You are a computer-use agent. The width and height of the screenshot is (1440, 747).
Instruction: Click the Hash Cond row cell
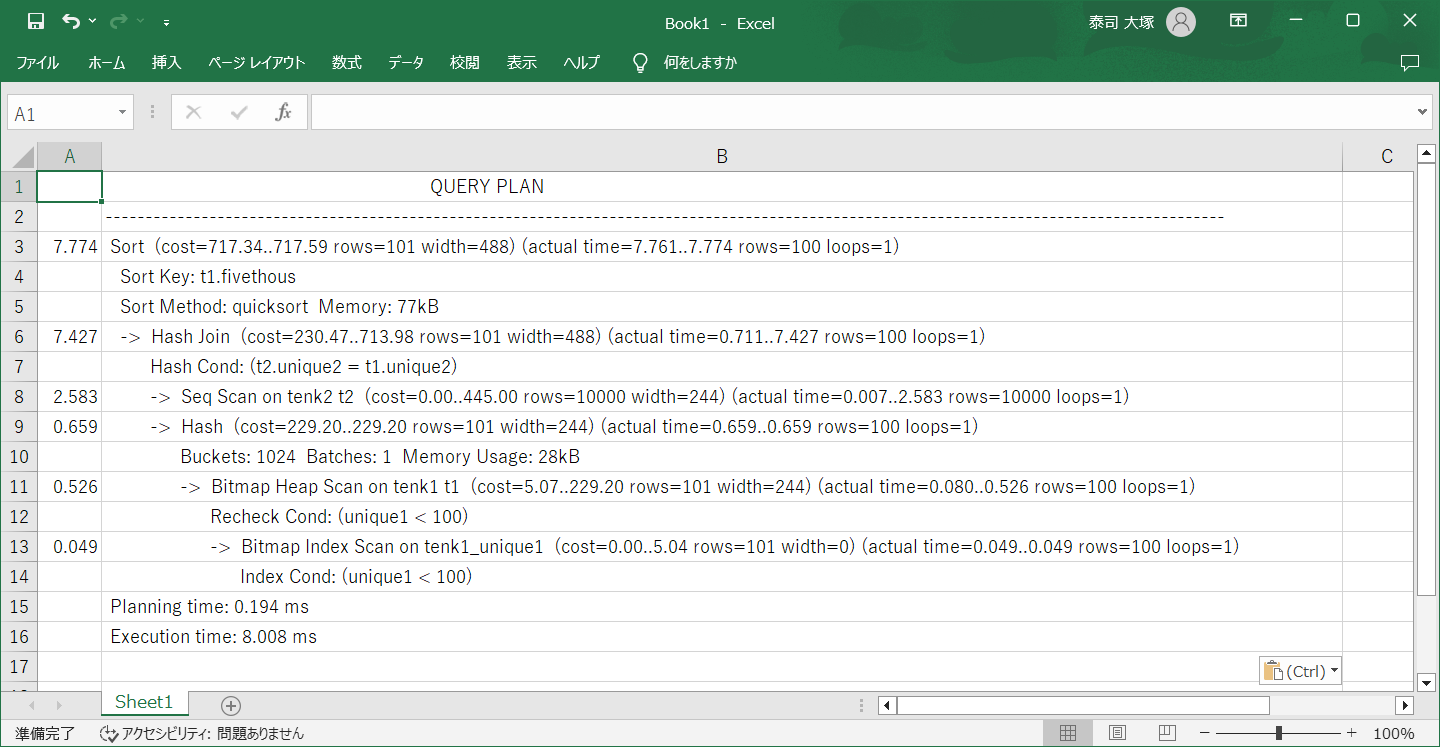click(x=722, y=367)
